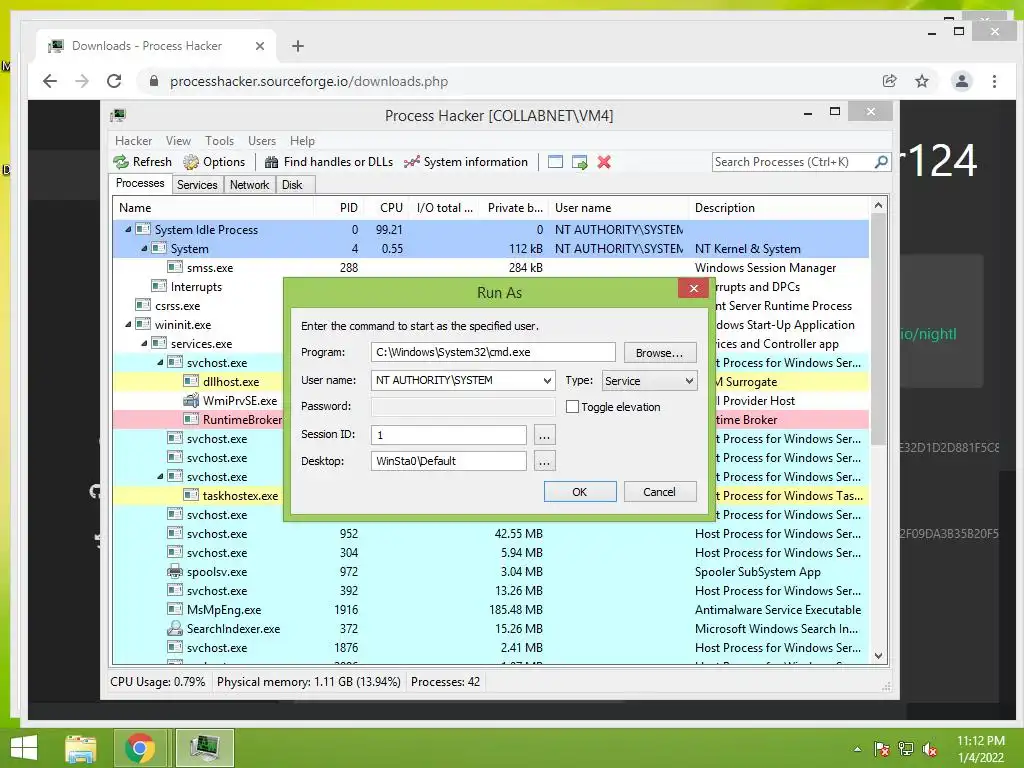Click the search magnifier icon
Screen dimensions: 1024x768
coord(881,161)
